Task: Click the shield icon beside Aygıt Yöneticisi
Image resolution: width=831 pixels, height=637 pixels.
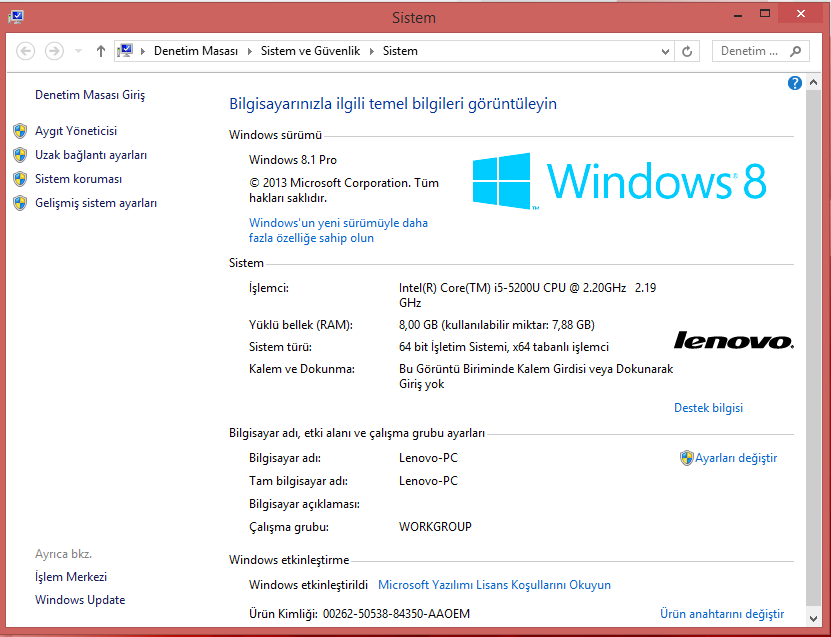Action: 20,131
